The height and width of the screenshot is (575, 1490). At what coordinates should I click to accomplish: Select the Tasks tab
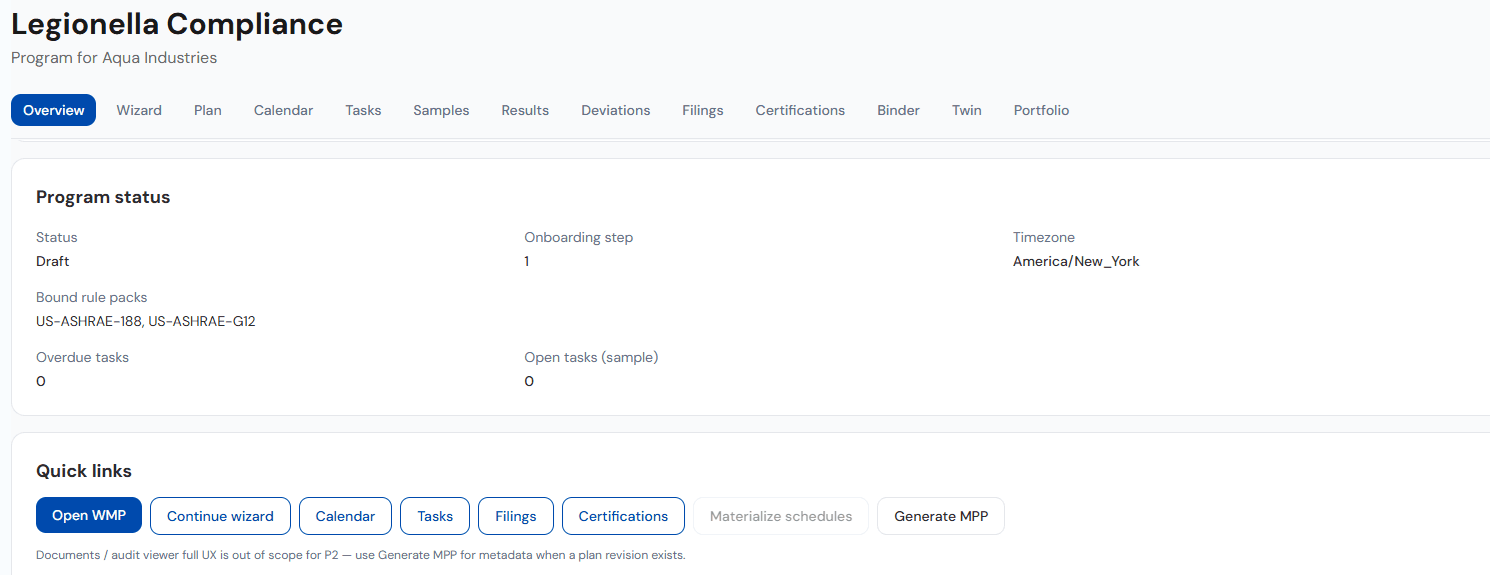tap(363, 110)
